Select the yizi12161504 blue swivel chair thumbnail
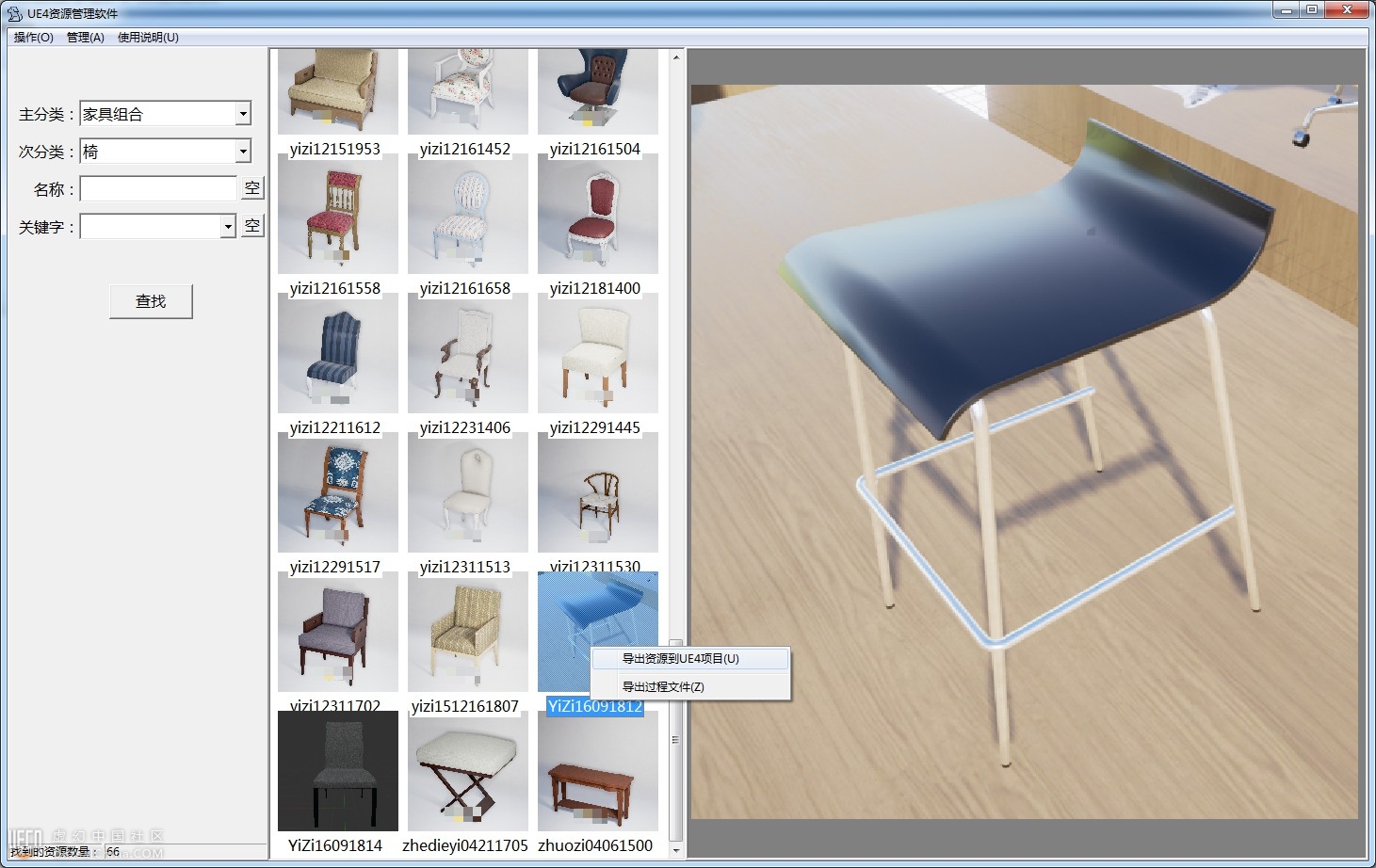The height and width of the screenshot is (868, 1376). [x=597, y=92]
